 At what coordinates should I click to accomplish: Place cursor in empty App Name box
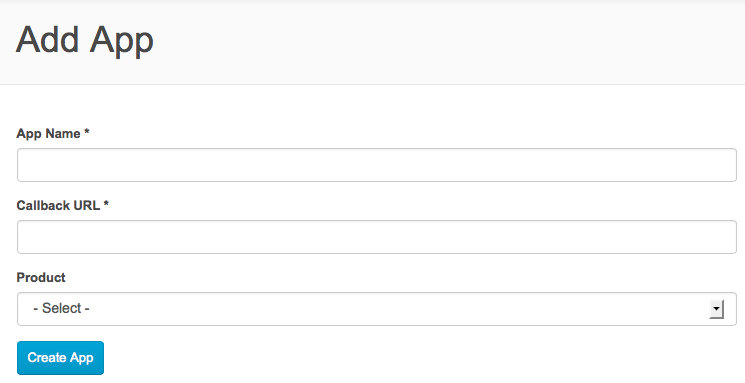tap(377, 165)
